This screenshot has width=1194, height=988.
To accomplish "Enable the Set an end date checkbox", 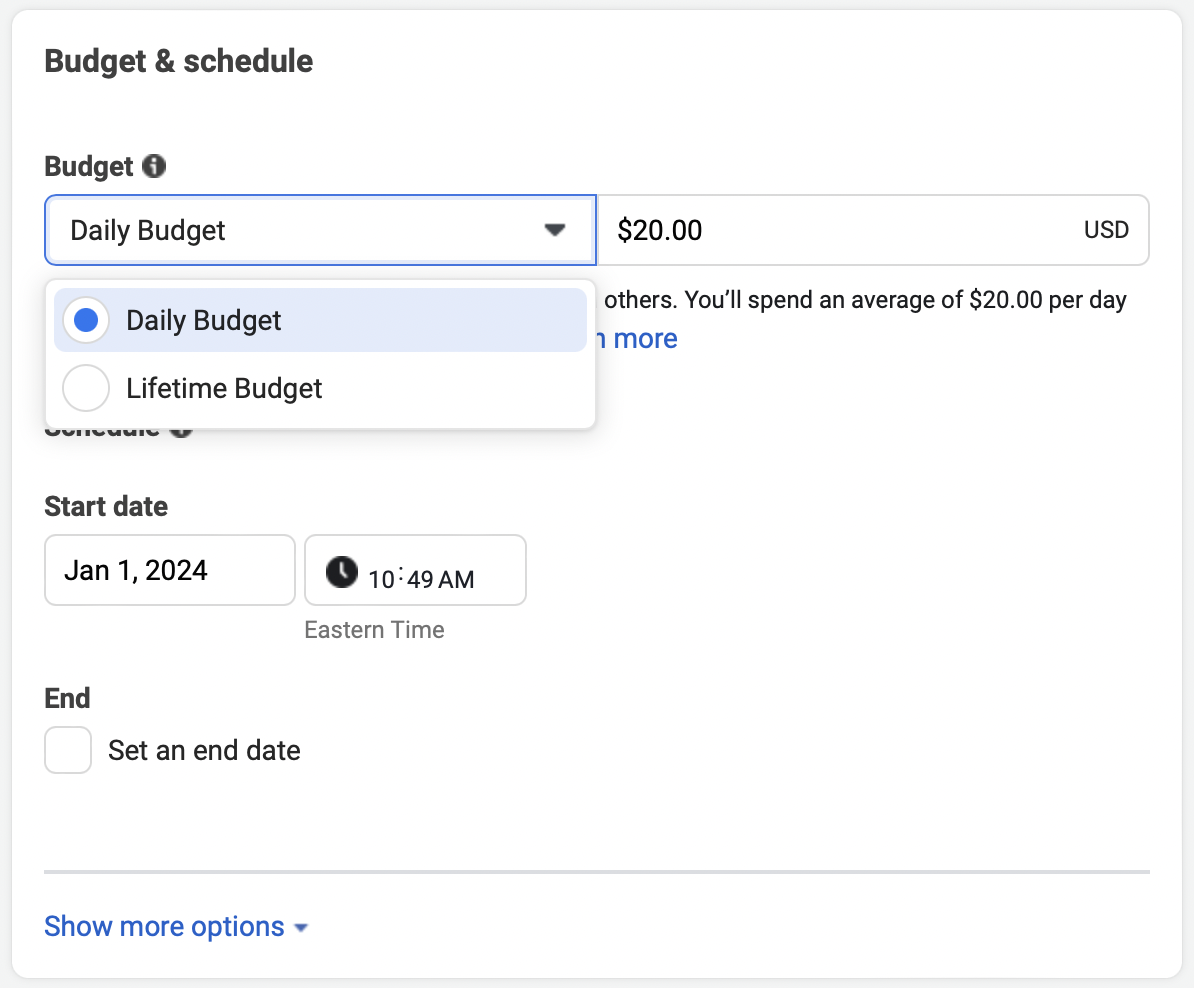I will click(67, 749).
